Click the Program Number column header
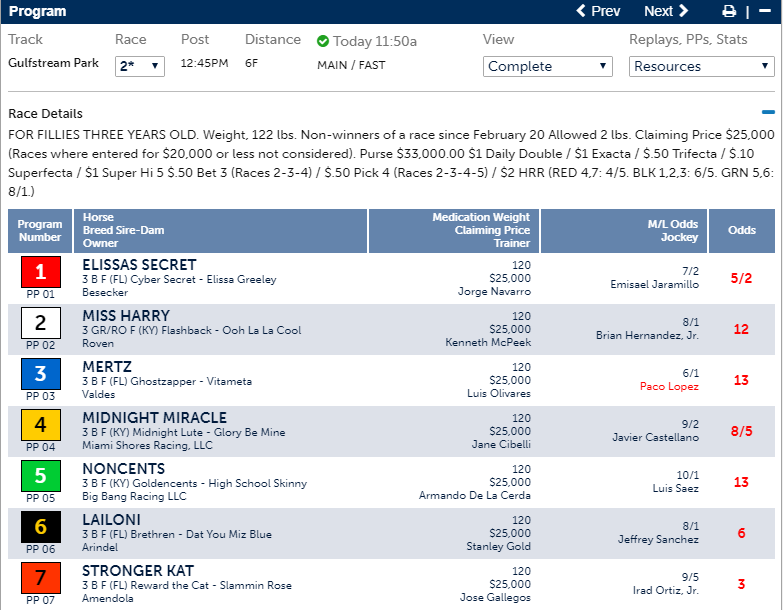 click(40, 230)
